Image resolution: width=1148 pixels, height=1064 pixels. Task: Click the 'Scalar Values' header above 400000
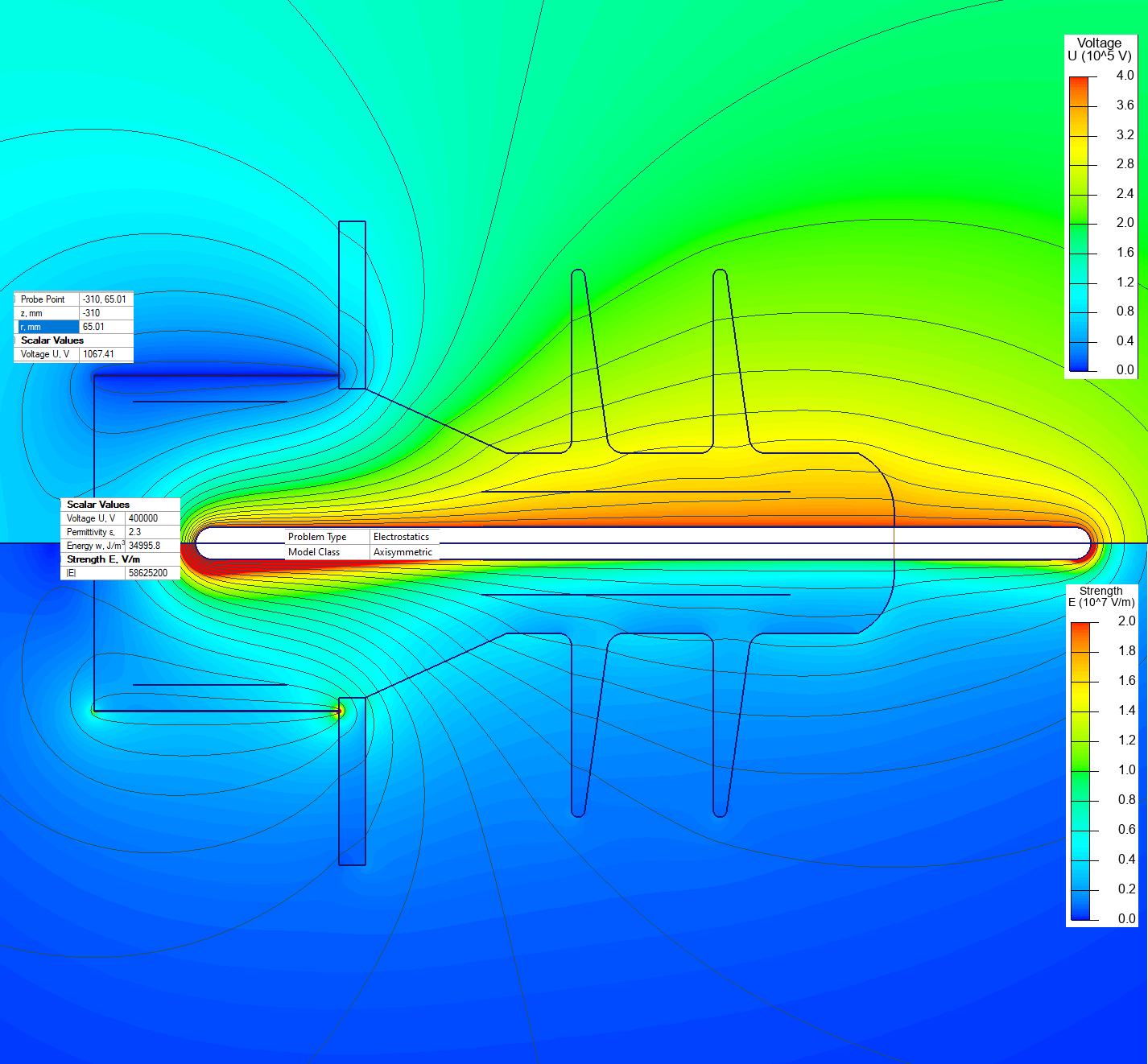(98, 505)
